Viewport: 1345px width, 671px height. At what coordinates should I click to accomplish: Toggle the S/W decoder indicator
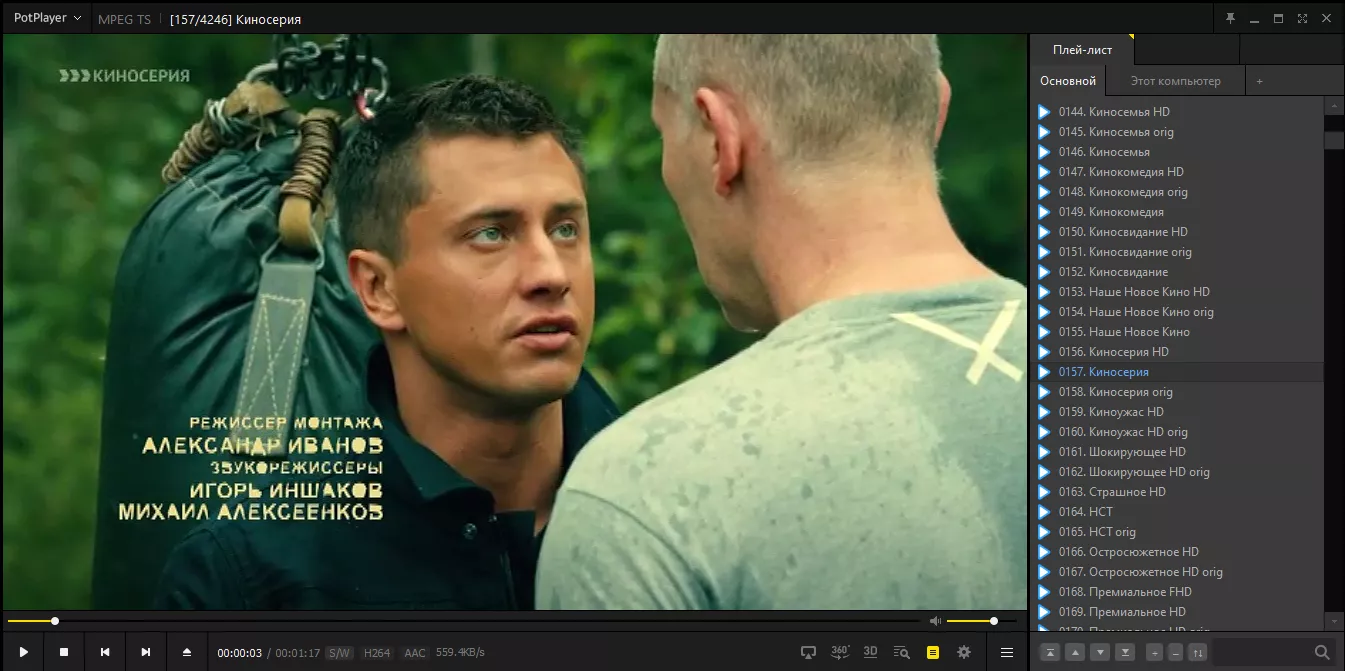pos(339,653)
